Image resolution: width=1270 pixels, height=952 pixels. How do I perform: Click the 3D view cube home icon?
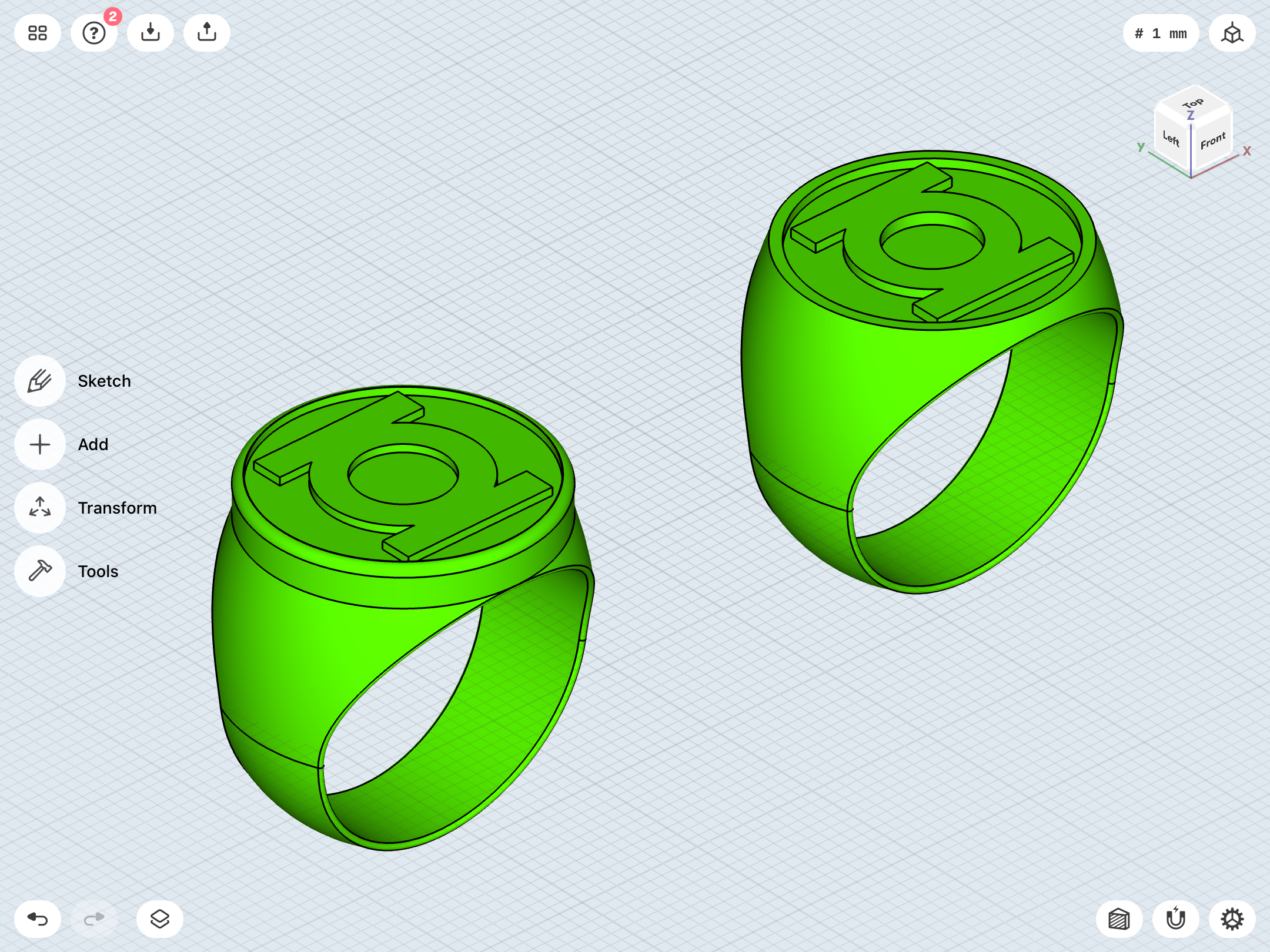(1232, 33)
